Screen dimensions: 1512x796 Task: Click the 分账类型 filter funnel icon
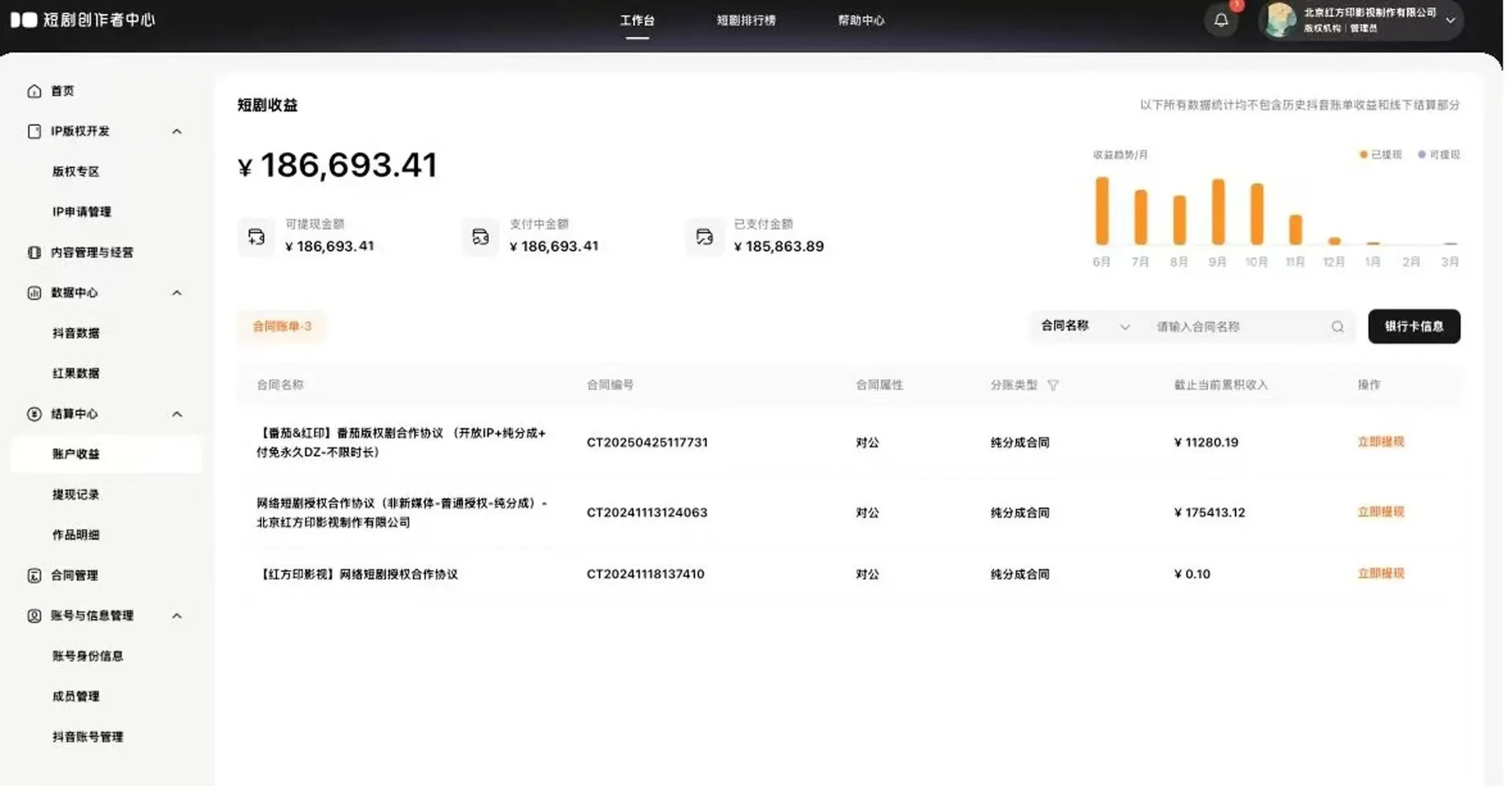(x=1053, y=385)
